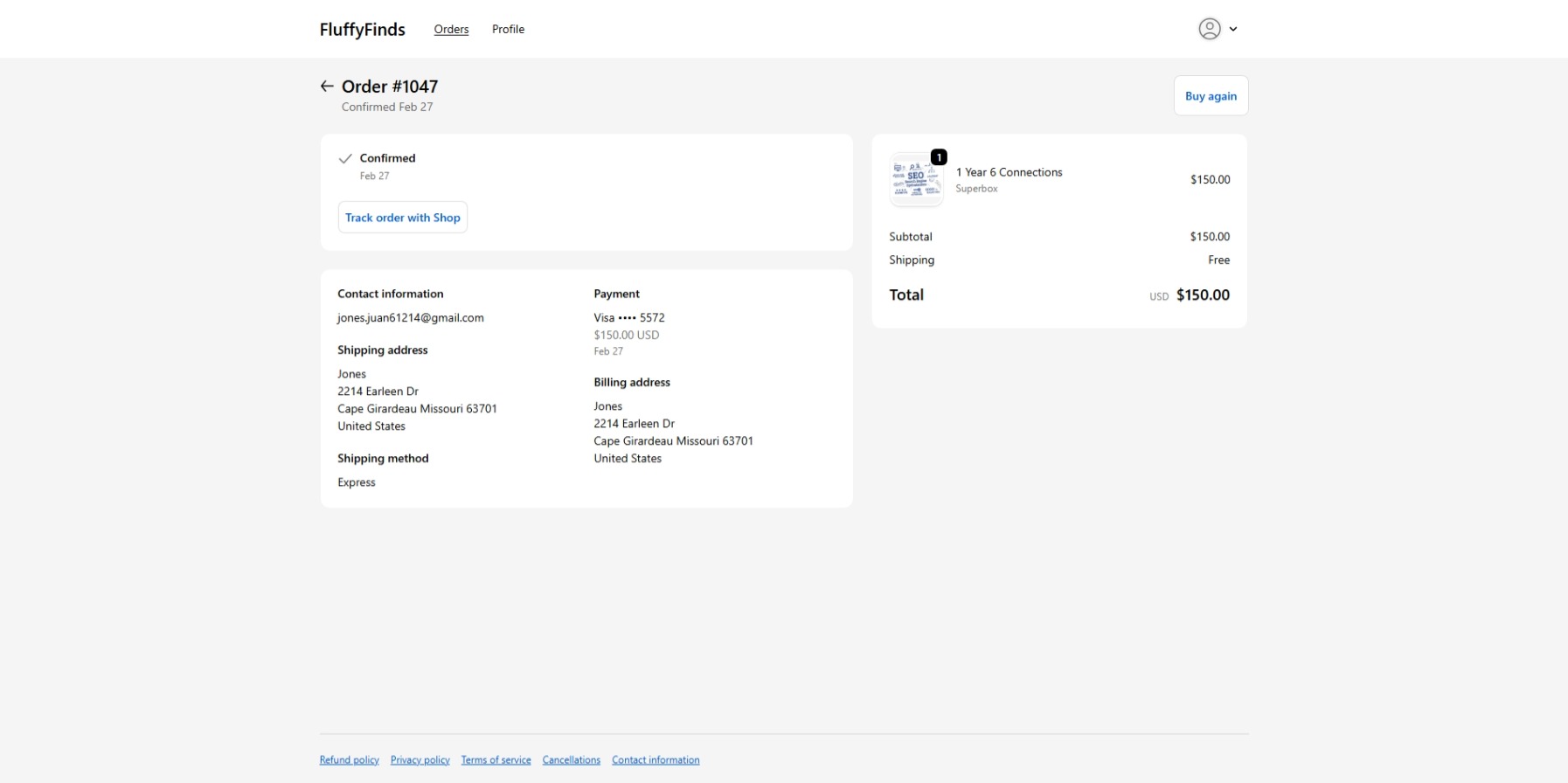This screenshot has width=1568, height=783.
Task: Click the Confirmed checkmark icon
Action: pyautogui.click(x=345, y=159)
